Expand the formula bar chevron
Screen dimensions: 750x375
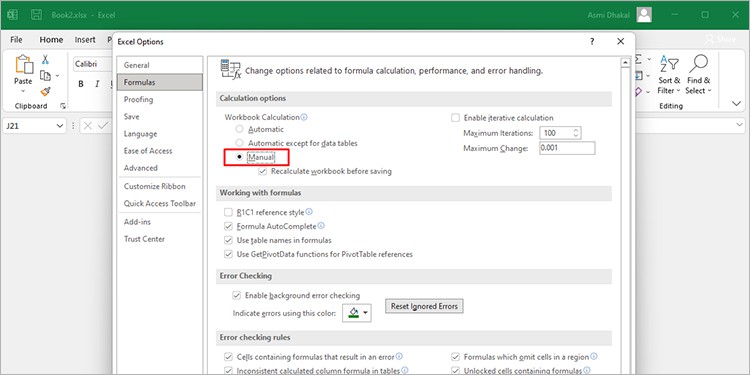point(739,125)
